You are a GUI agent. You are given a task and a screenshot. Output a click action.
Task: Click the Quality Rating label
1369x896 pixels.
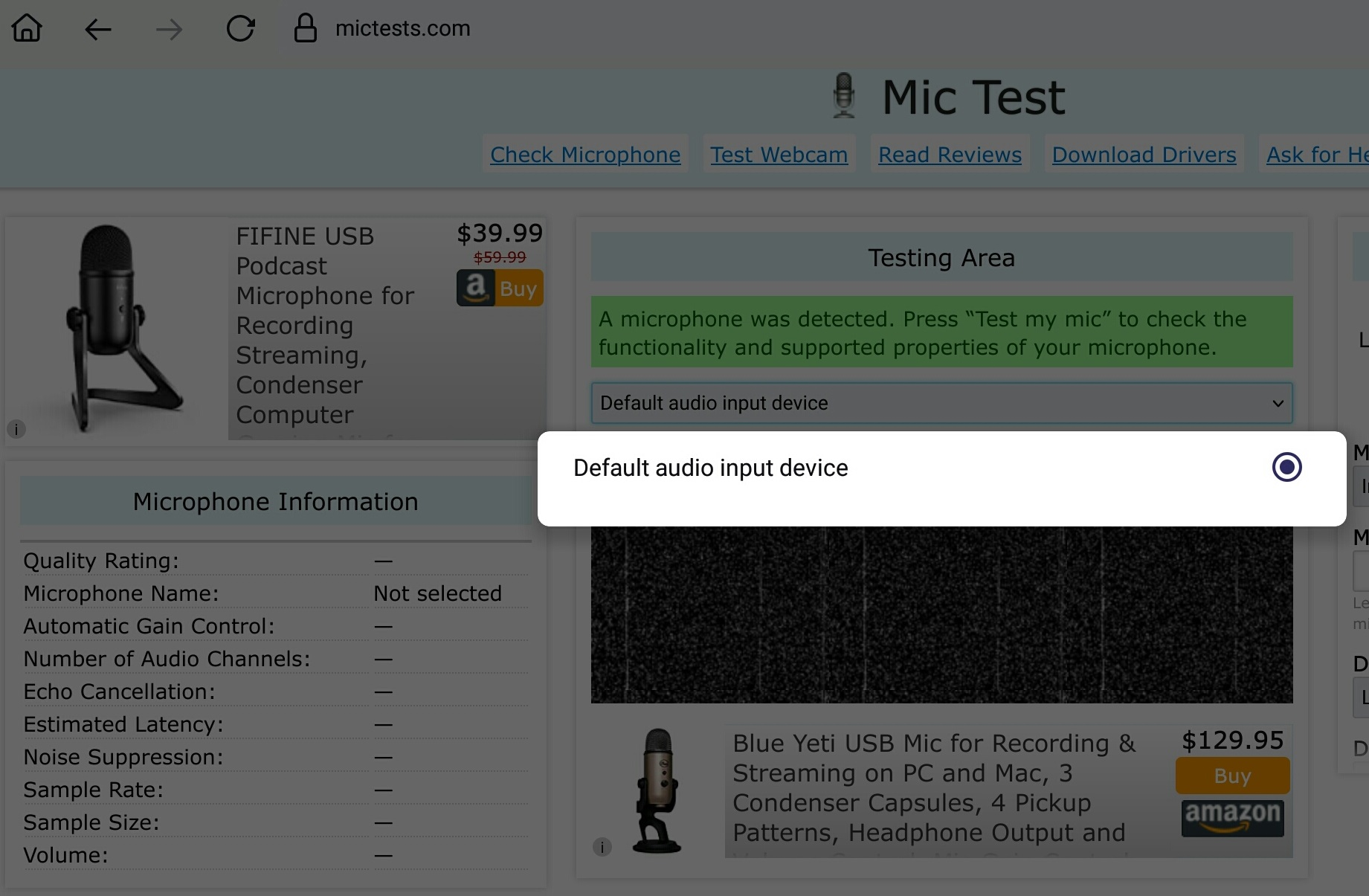point(101,560)
